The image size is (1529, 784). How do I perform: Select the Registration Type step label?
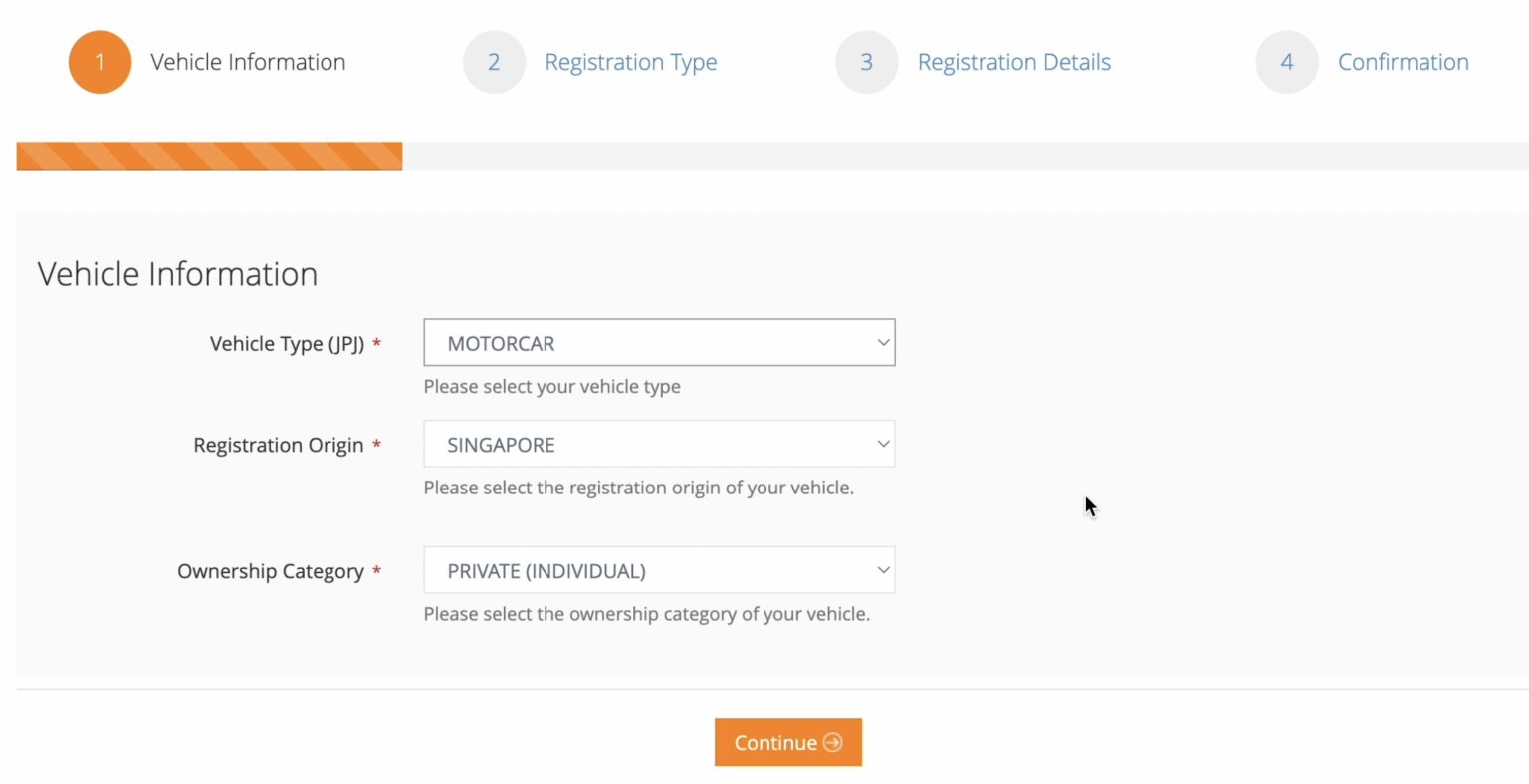(x=631, y=61)
